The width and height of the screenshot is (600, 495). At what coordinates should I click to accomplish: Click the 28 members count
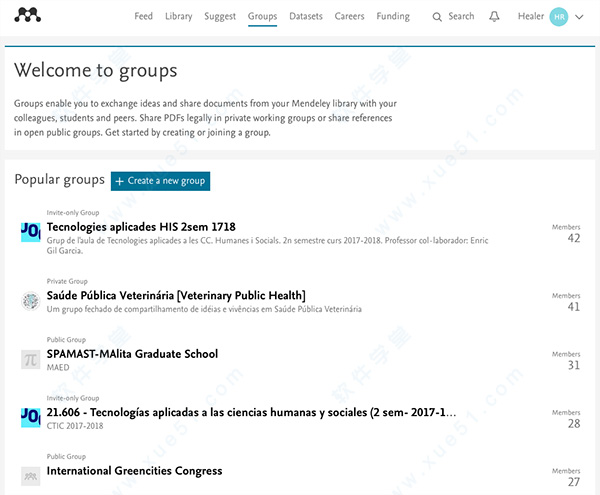(574, 424)
